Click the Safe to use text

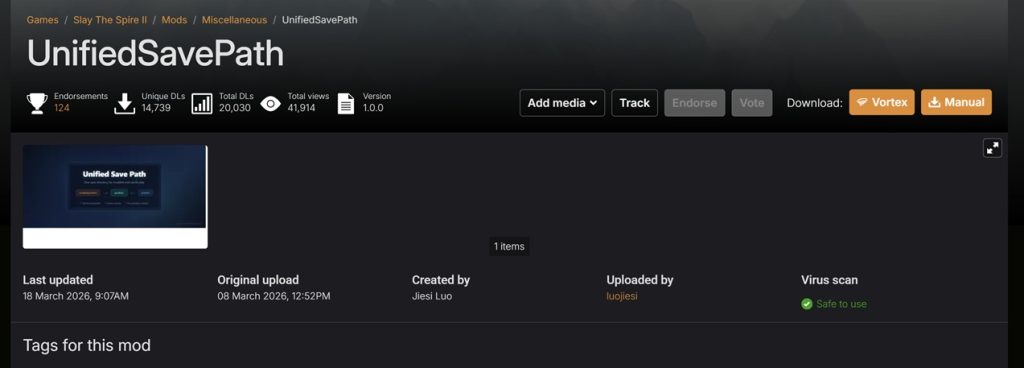tap(841, 304)
